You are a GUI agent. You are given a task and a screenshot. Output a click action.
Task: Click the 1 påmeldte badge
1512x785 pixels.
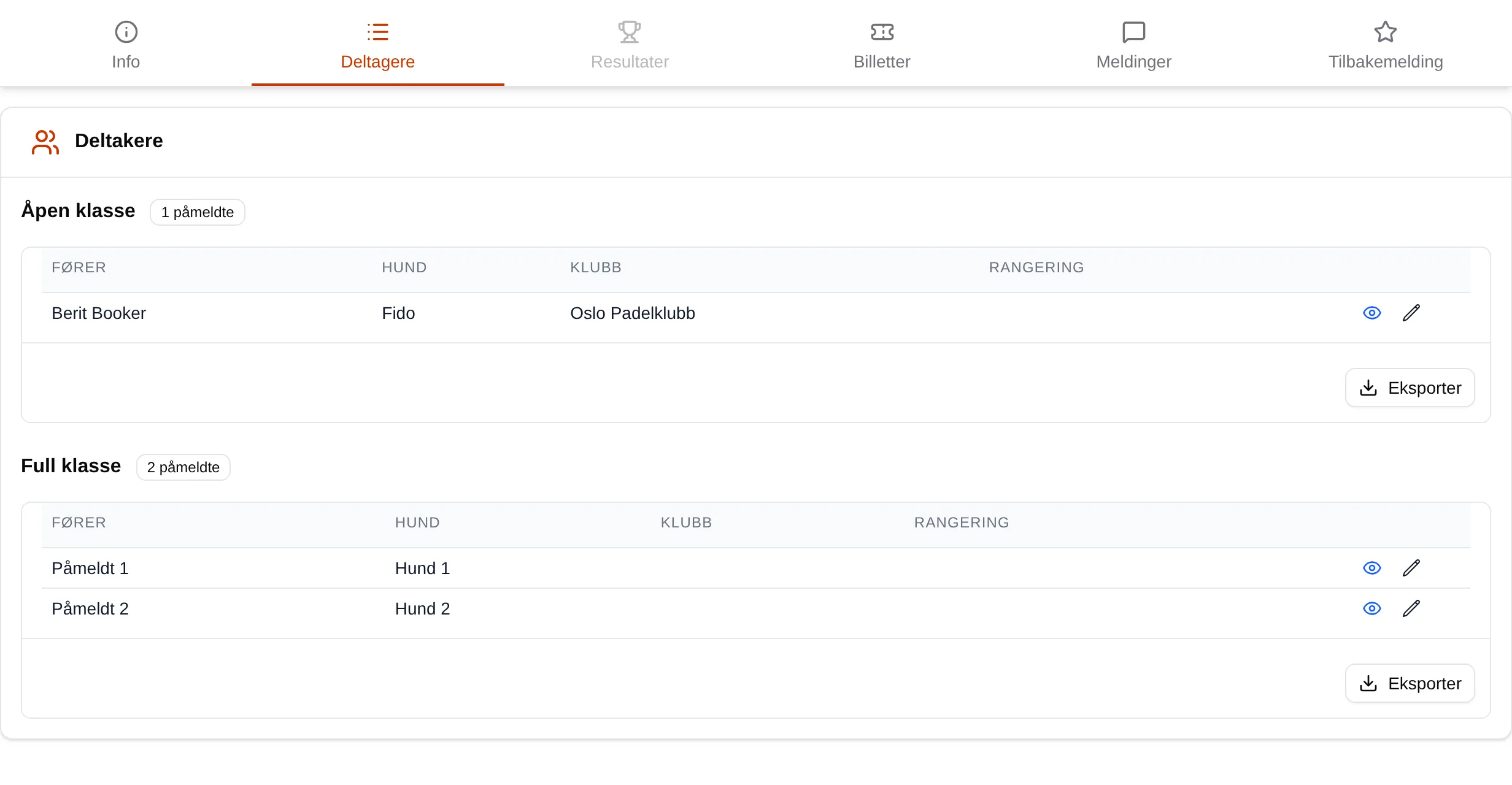point(197,212)
